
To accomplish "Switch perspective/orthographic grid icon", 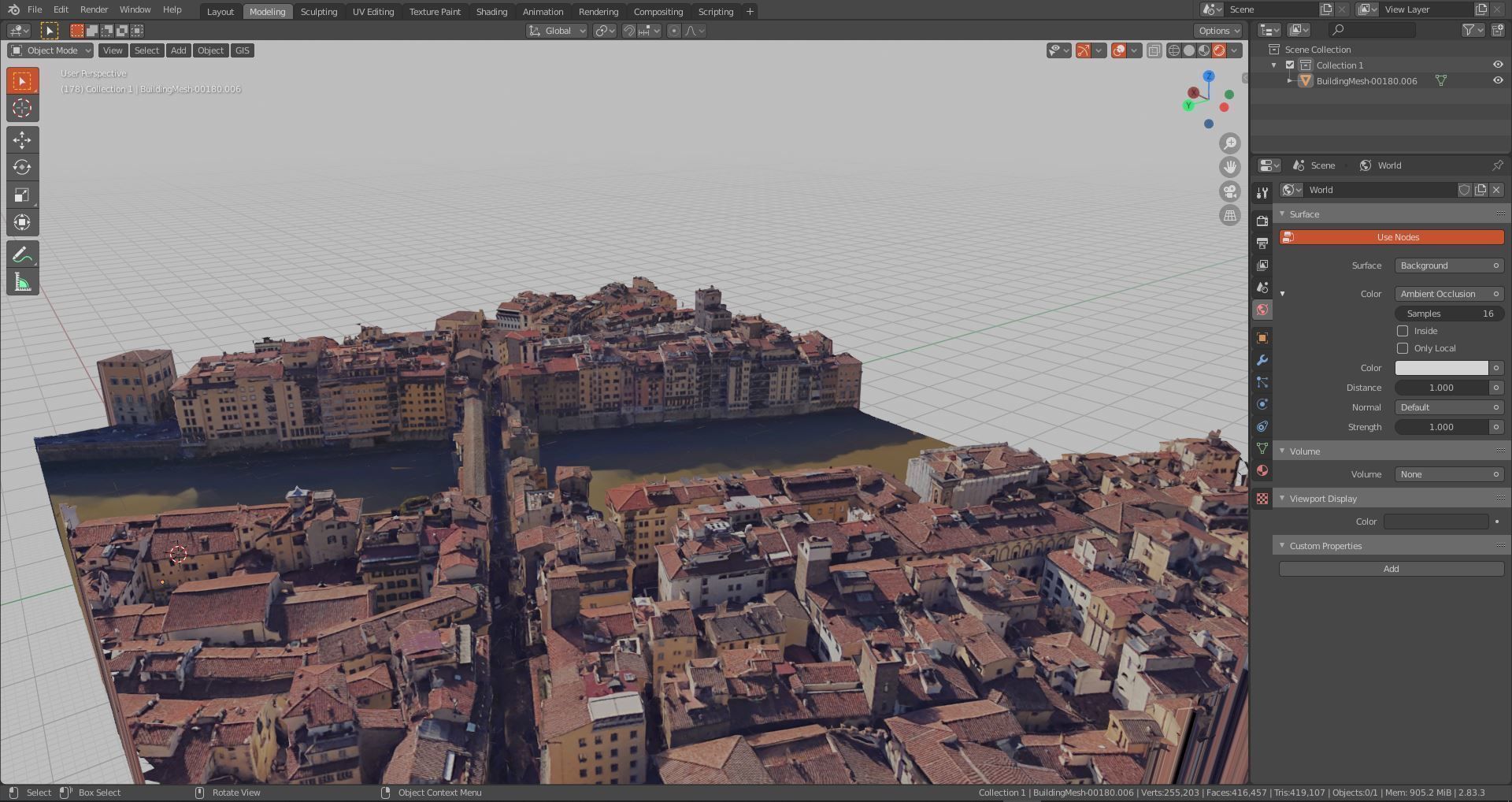I will (x=1230, y=215).
